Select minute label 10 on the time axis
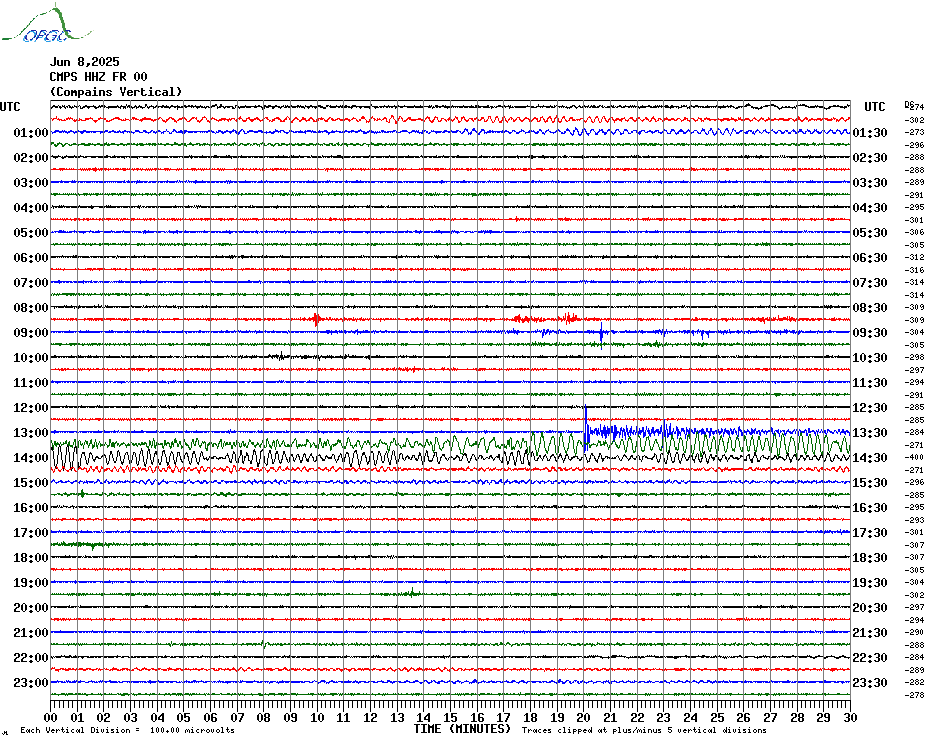This screenshot has width=930, height=744. 317,717
